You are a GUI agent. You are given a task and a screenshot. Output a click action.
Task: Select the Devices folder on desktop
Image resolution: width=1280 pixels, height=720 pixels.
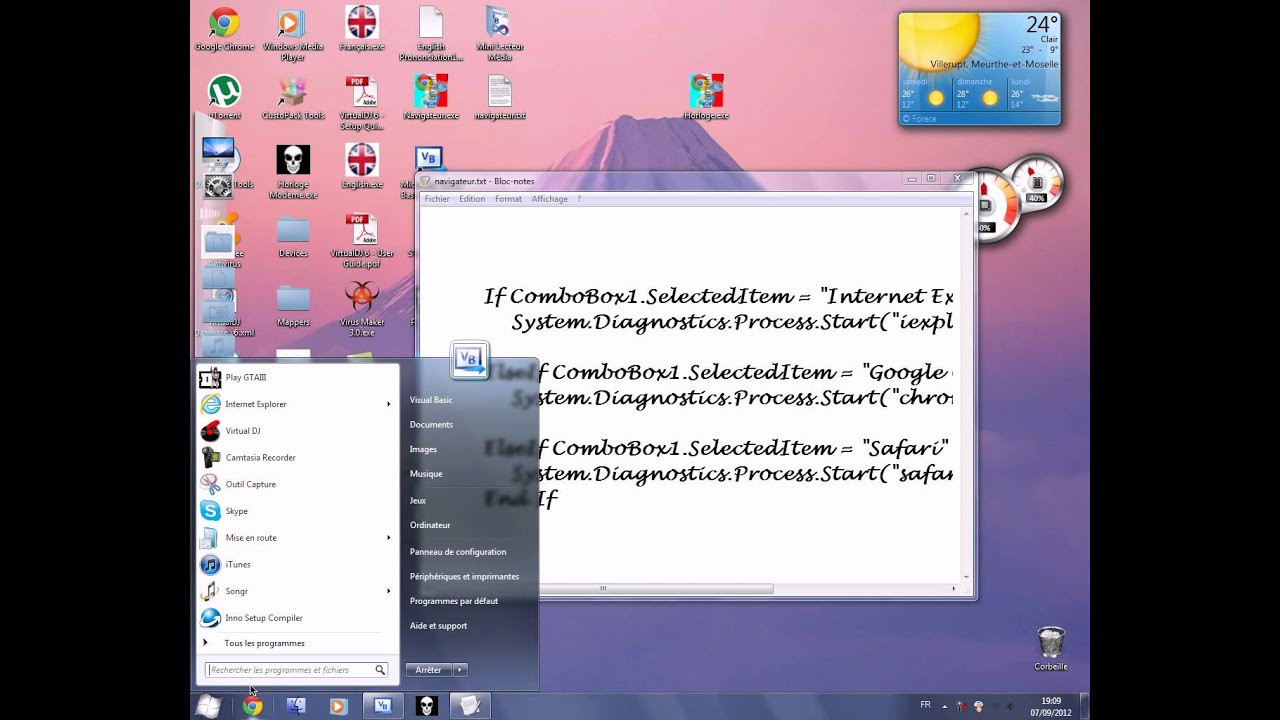click(293, 236)
